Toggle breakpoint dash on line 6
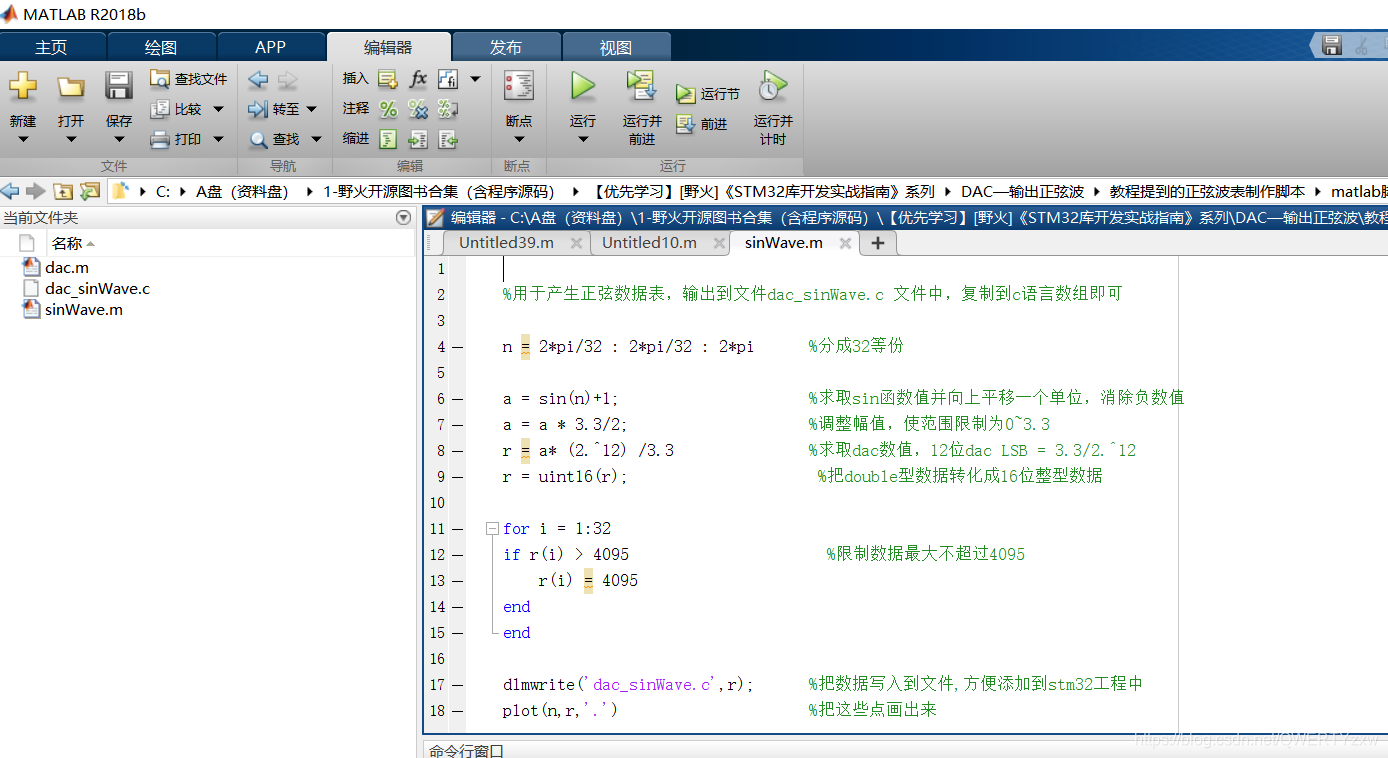Screen dimensions: 1388x758 pyautogui.click(x=457, y=399)
